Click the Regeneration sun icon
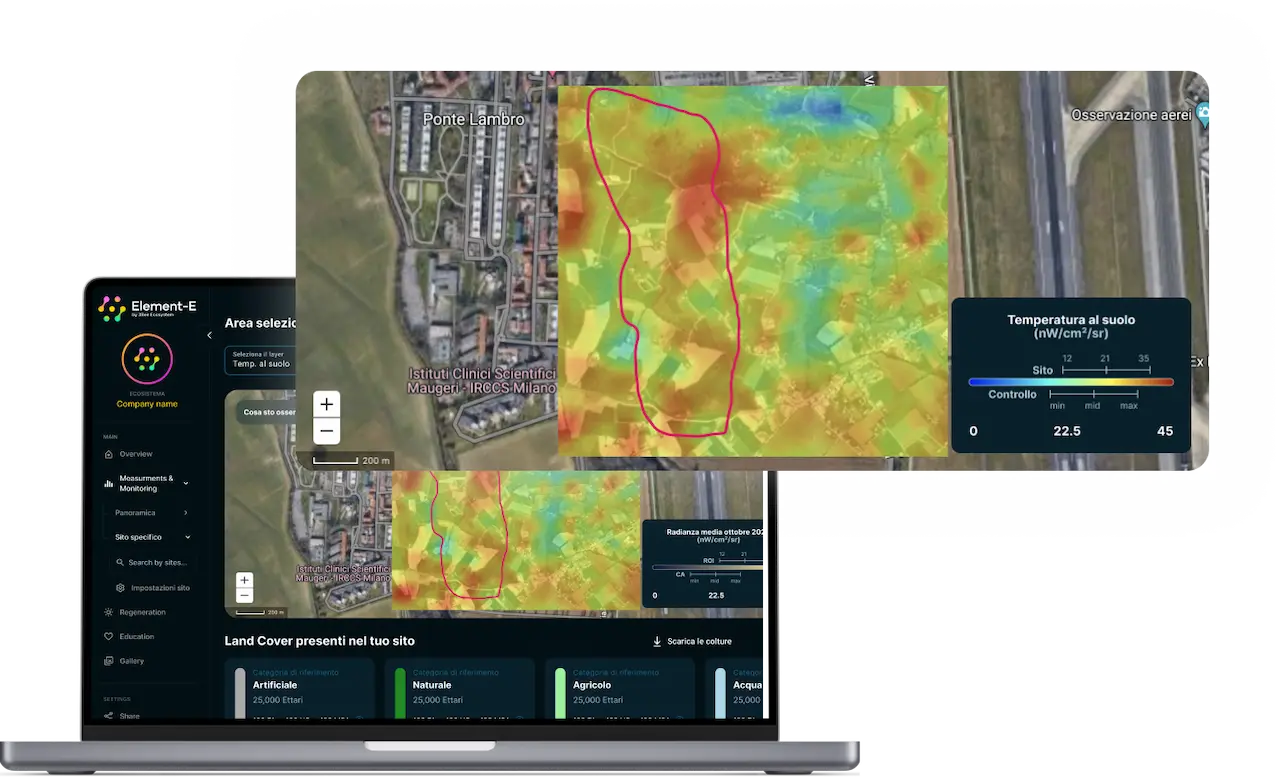 pyautogui.click(x=109, y=612)
